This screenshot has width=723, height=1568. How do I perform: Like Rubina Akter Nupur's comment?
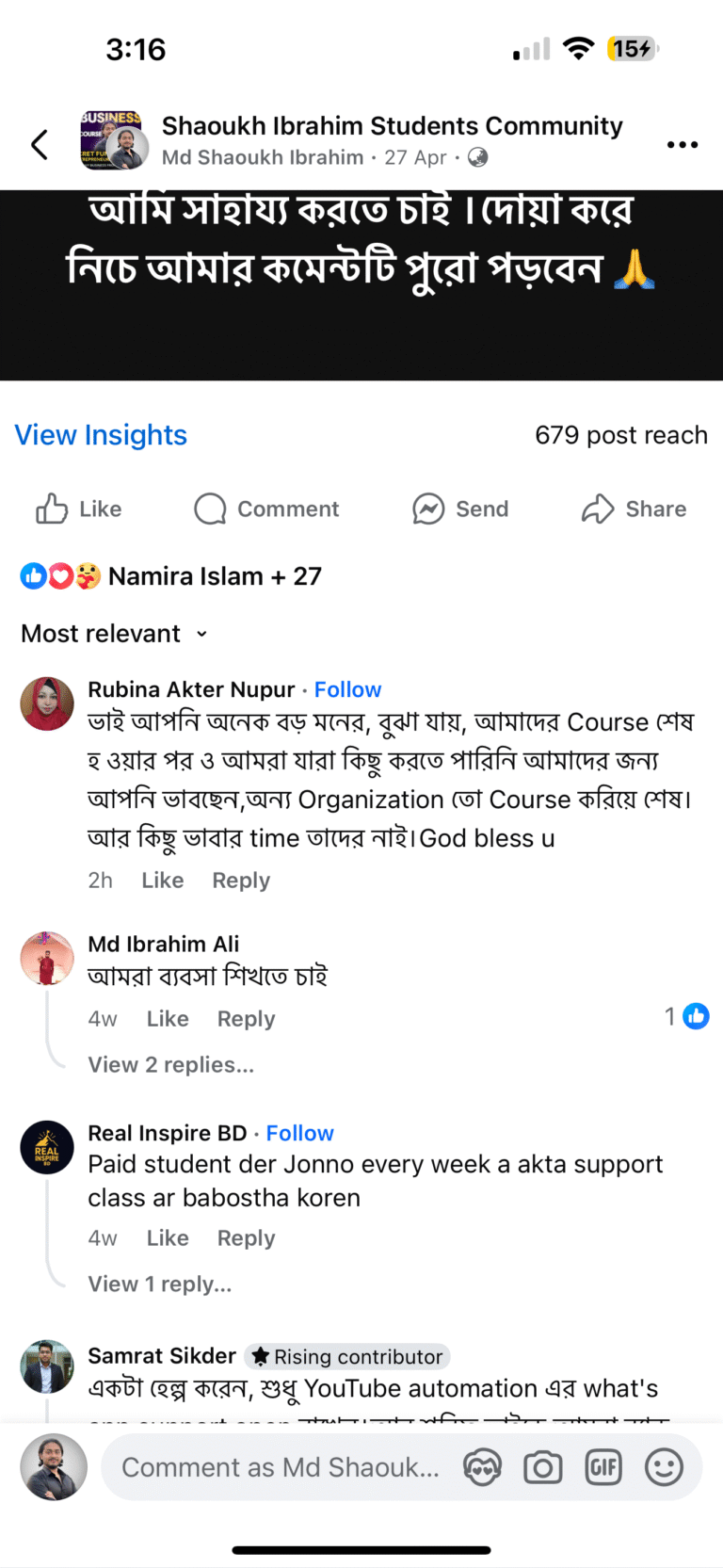[162, 880]
